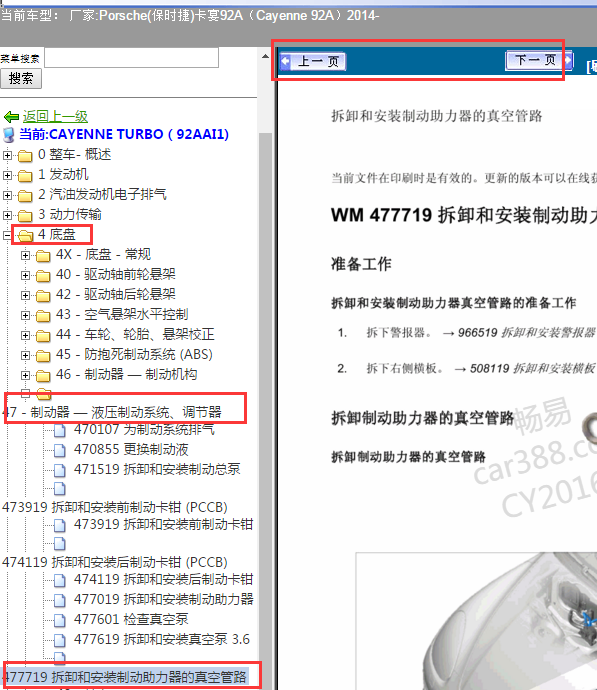This screenshot has height=690, width=597.
Task: Expand 44 - 车轮、轮胎、悬架校正 node
Action: coord(26,335)
